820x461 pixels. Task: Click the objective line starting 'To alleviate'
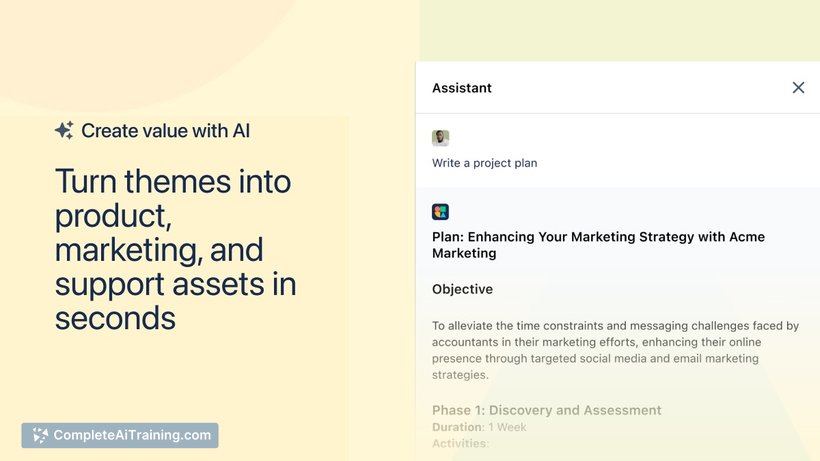point(615,326)
